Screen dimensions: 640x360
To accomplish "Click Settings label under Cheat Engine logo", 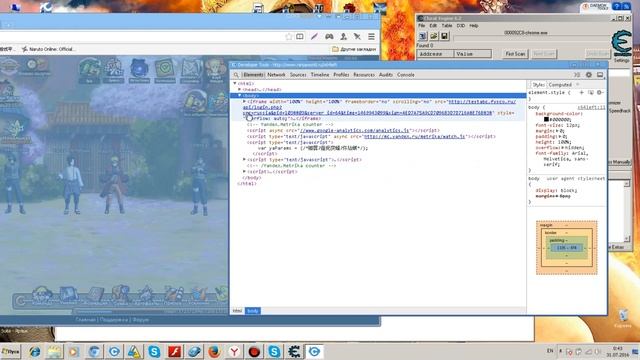I will tap(622, 60).
